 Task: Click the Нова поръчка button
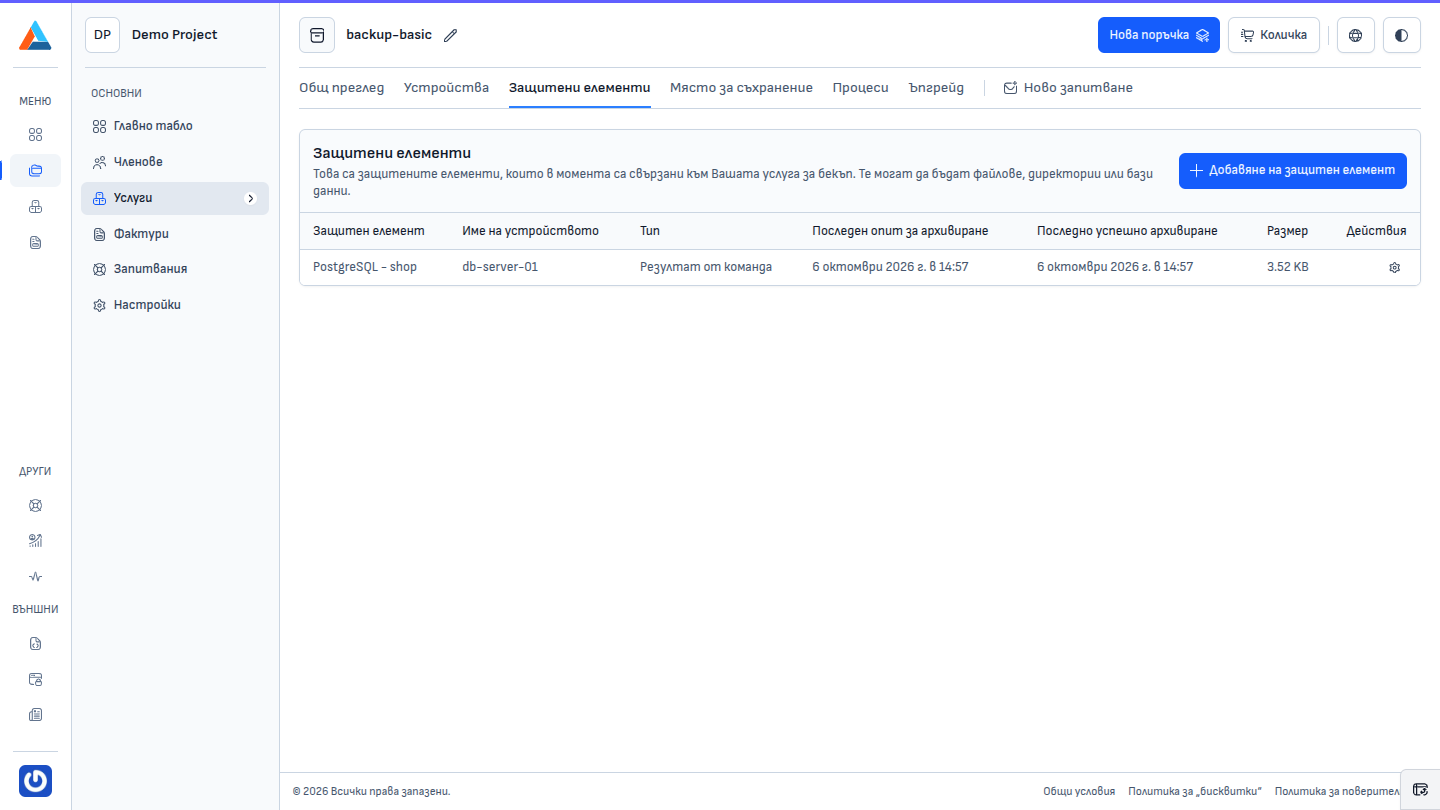point(1159,35)
